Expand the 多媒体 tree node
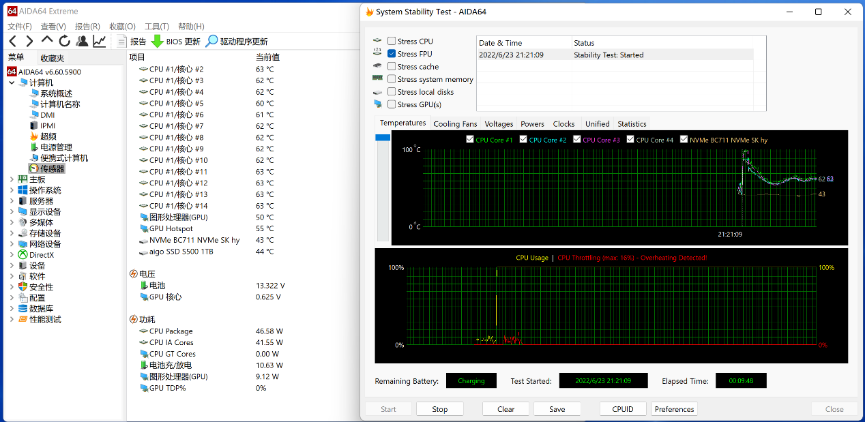This screenshot has height=422, width=865. pyautogui.click(x=12, y=222)
